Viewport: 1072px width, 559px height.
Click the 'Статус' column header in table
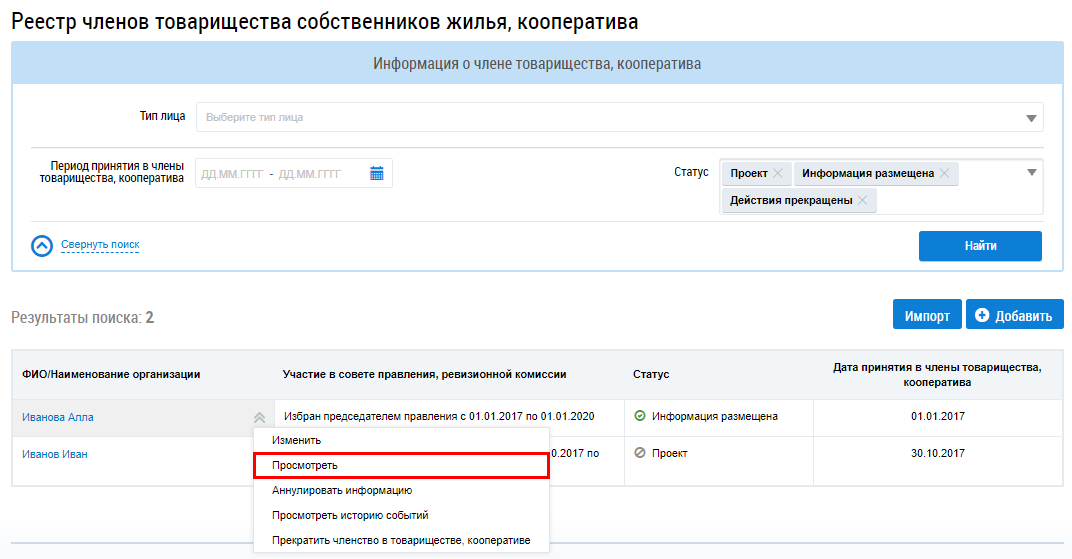[x=651, y=374]
